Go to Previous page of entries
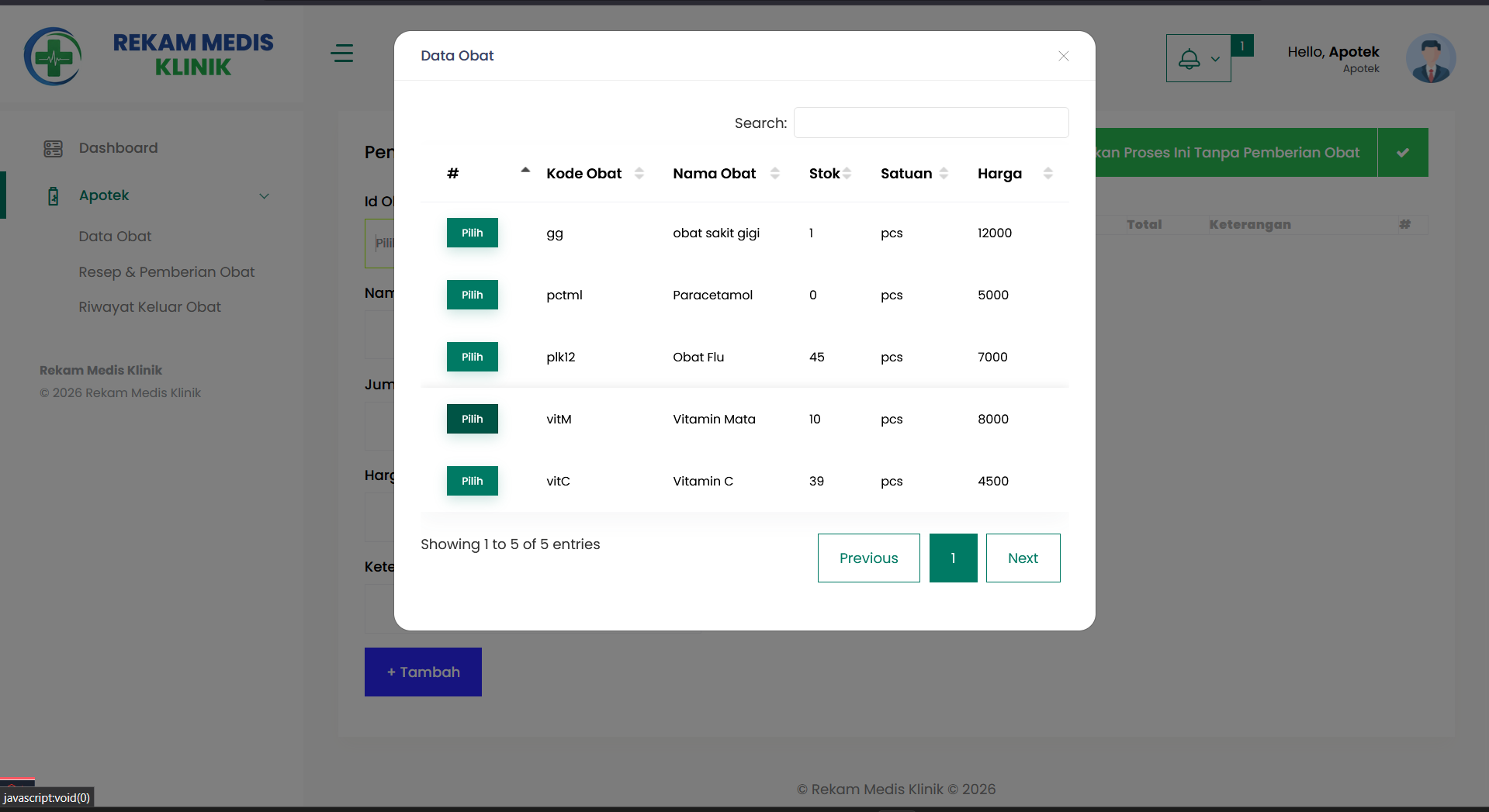 (869, 558)
